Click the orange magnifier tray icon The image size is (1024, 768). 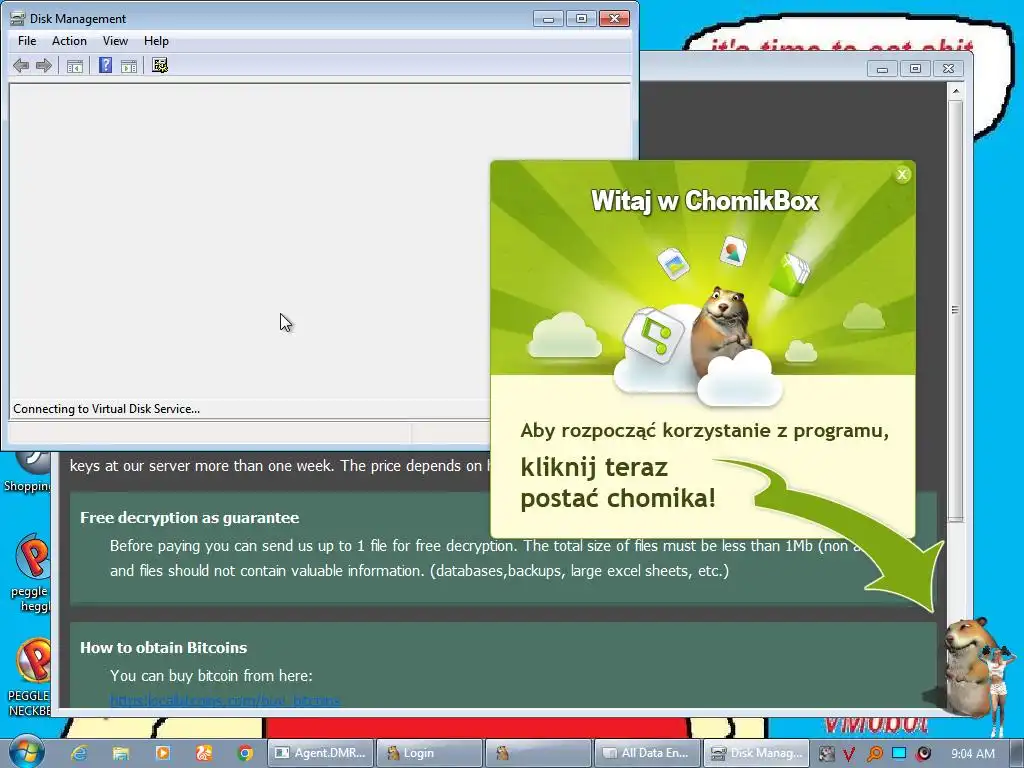click(x=874, y=754)
